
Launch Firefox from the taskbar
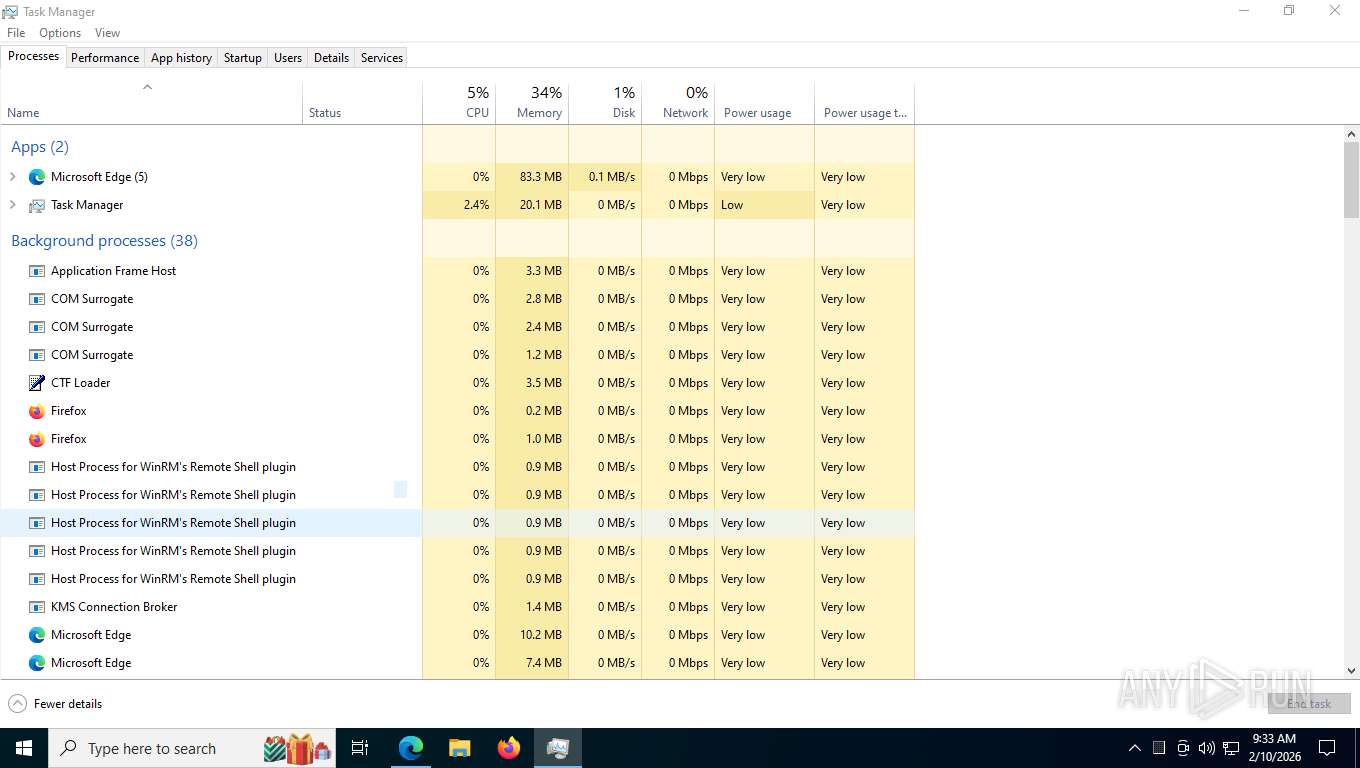(x=509, y=748)
